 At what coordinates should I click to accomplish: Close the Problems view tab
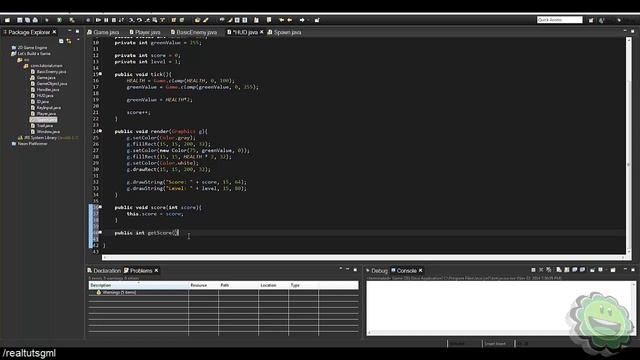click(x=156, y=271)
